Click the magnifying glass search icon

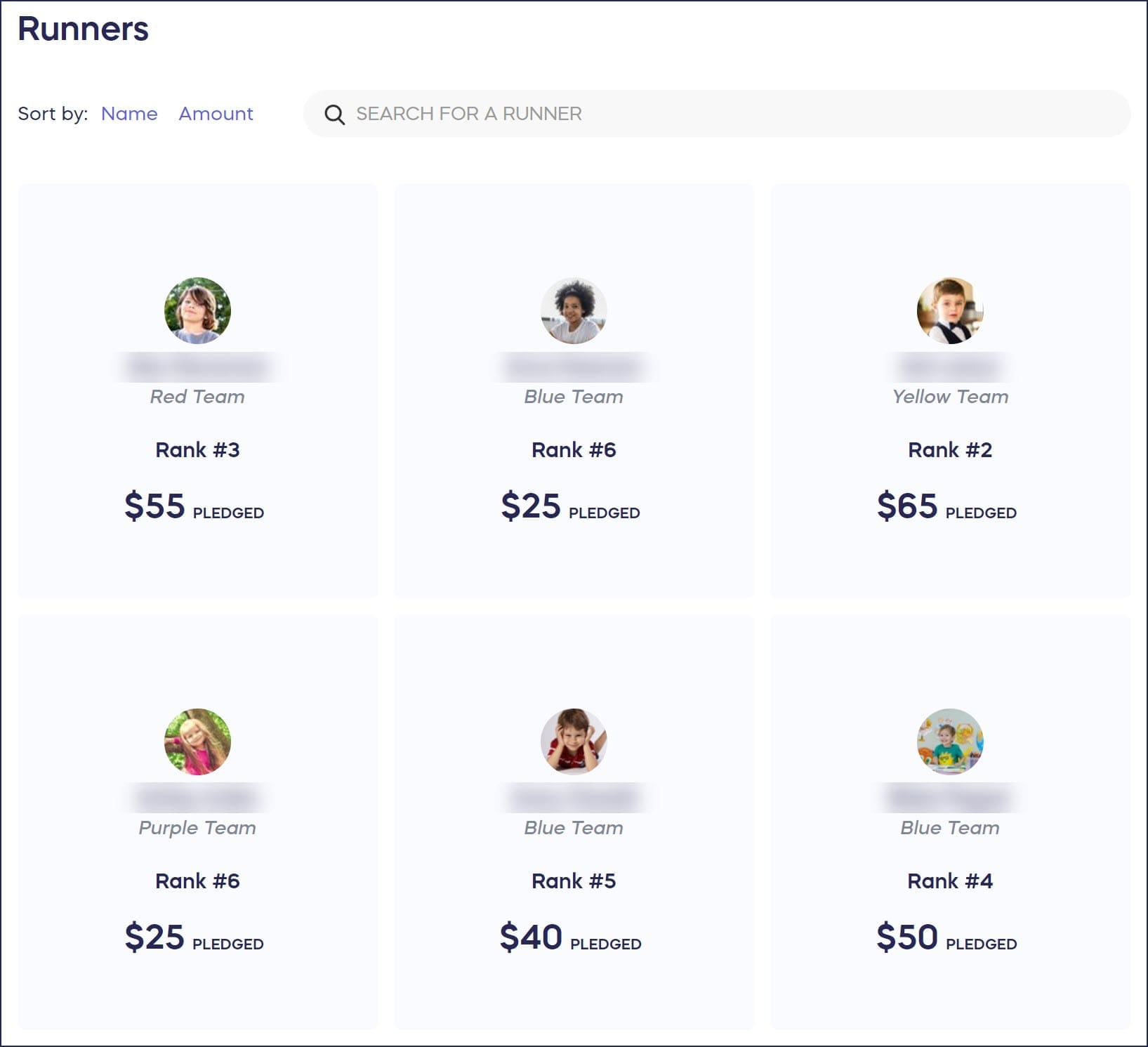pyautogui.click(x=334, y=114)
